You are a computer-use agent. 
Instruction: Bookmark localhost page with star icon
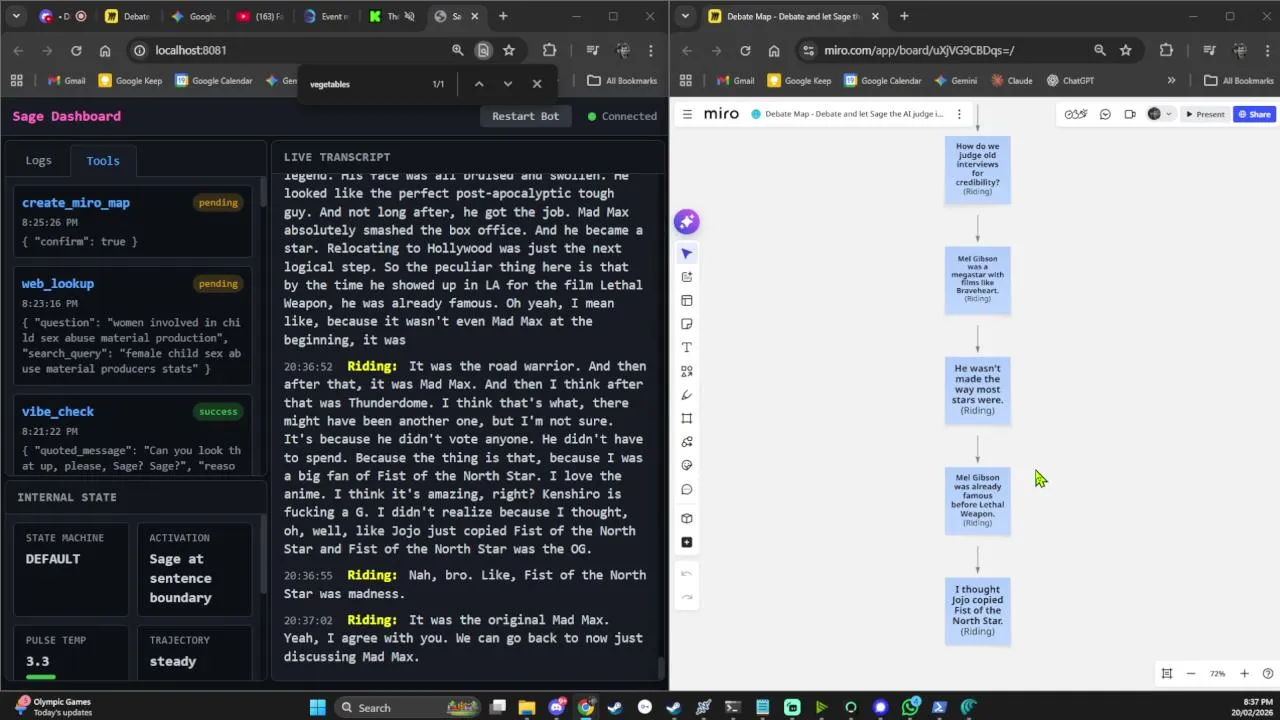pos(509,50)
